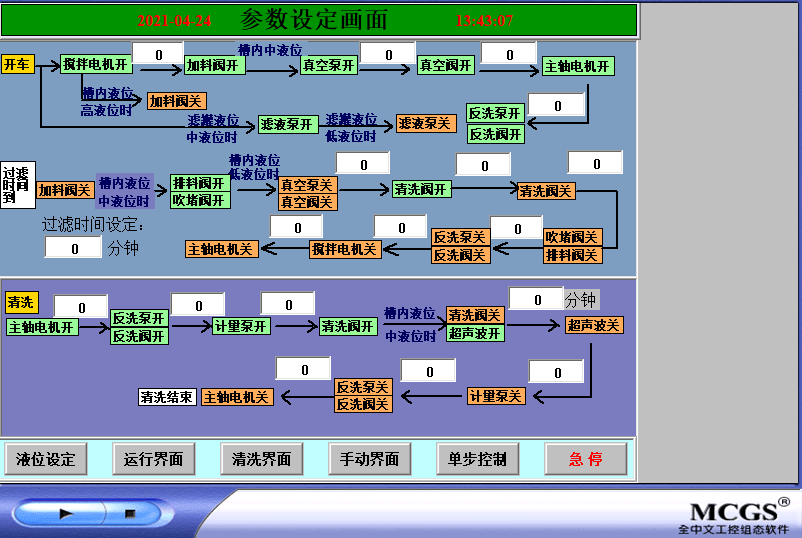The image size is (802, 538).
Task: Click the yellow 开车 start indicator
Action: [x=17, y=64]
